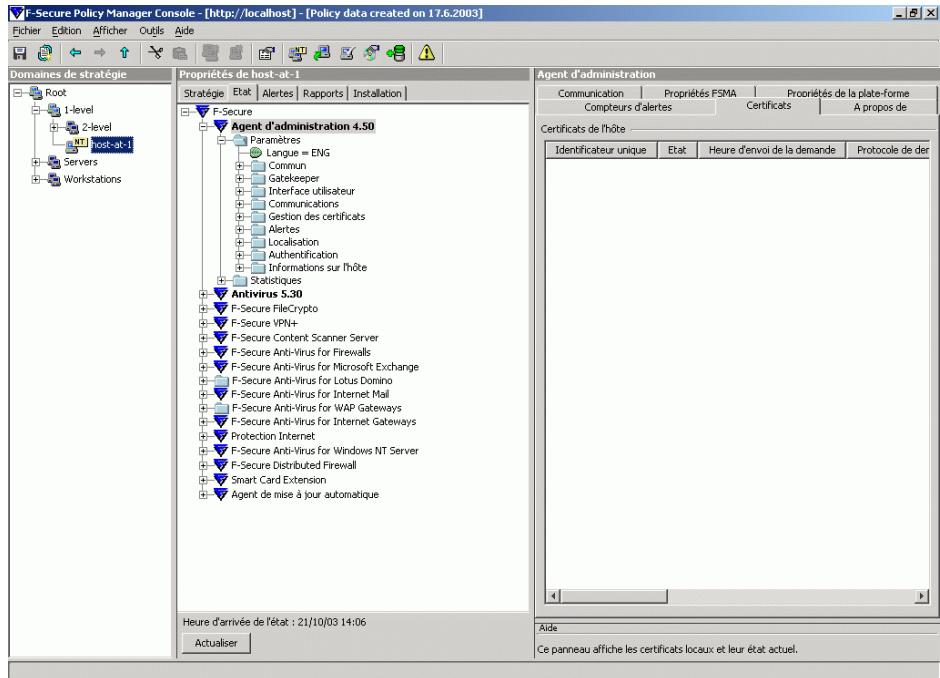Click the certificates table right scroll arrow
The image size is (940, 678).
(922, 596)
